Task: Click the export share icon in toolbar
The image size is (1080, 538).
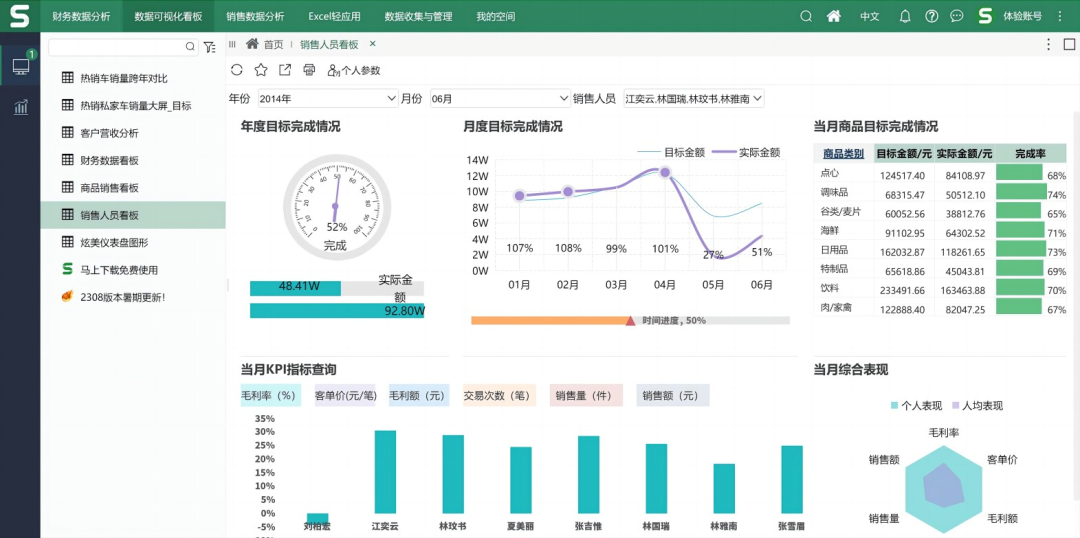Action: pos(284,70)
